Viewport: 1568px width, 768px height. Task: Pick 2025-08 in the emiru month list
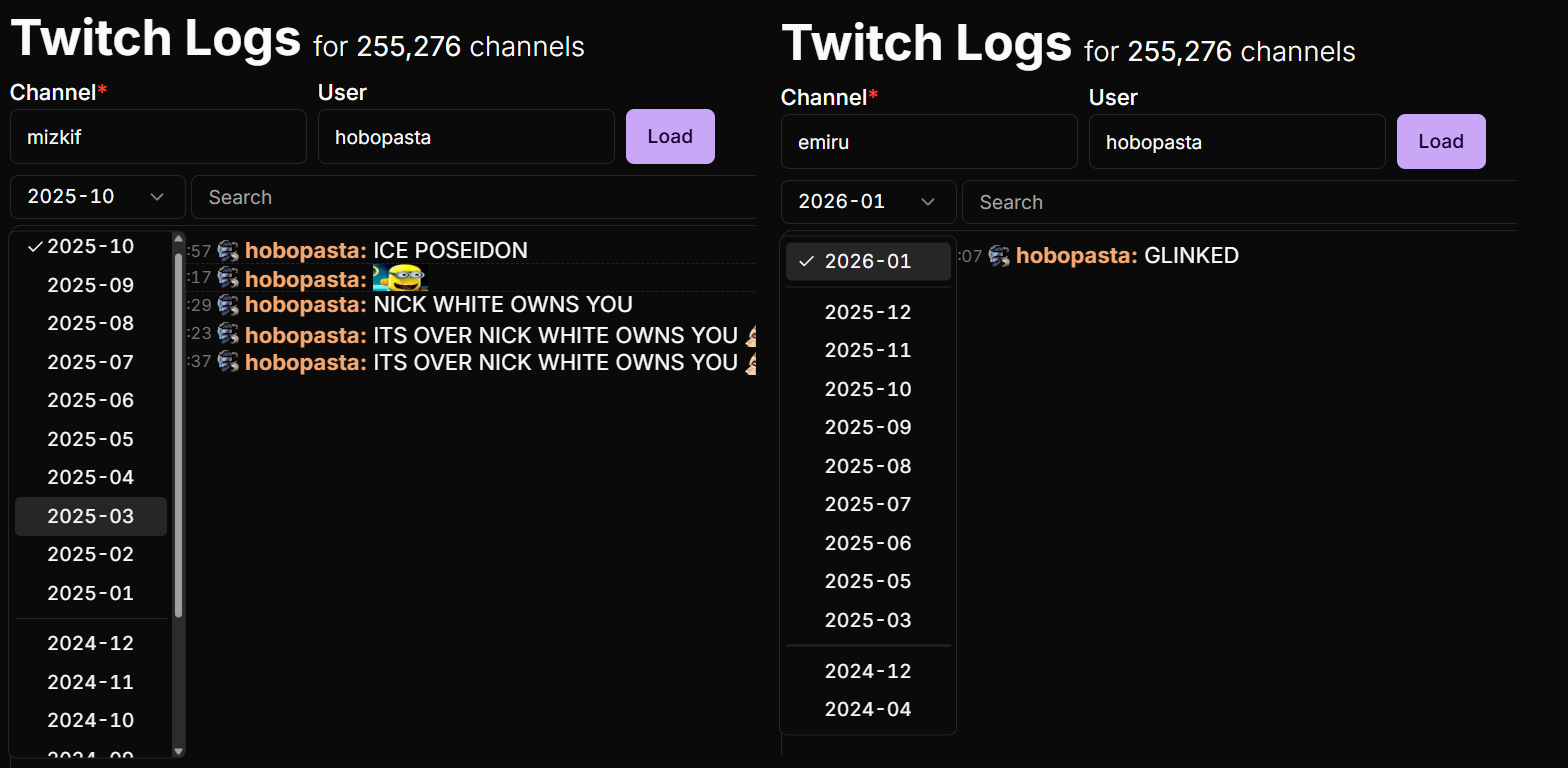(868, 466)
